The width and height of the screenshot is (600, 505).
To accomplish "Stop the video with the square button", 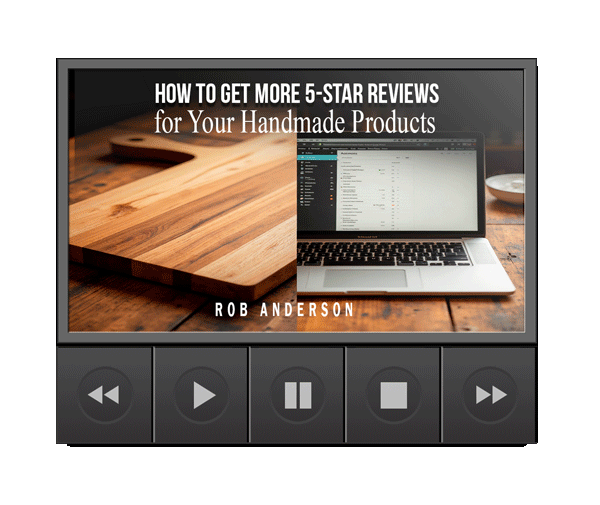I will 393,395.
